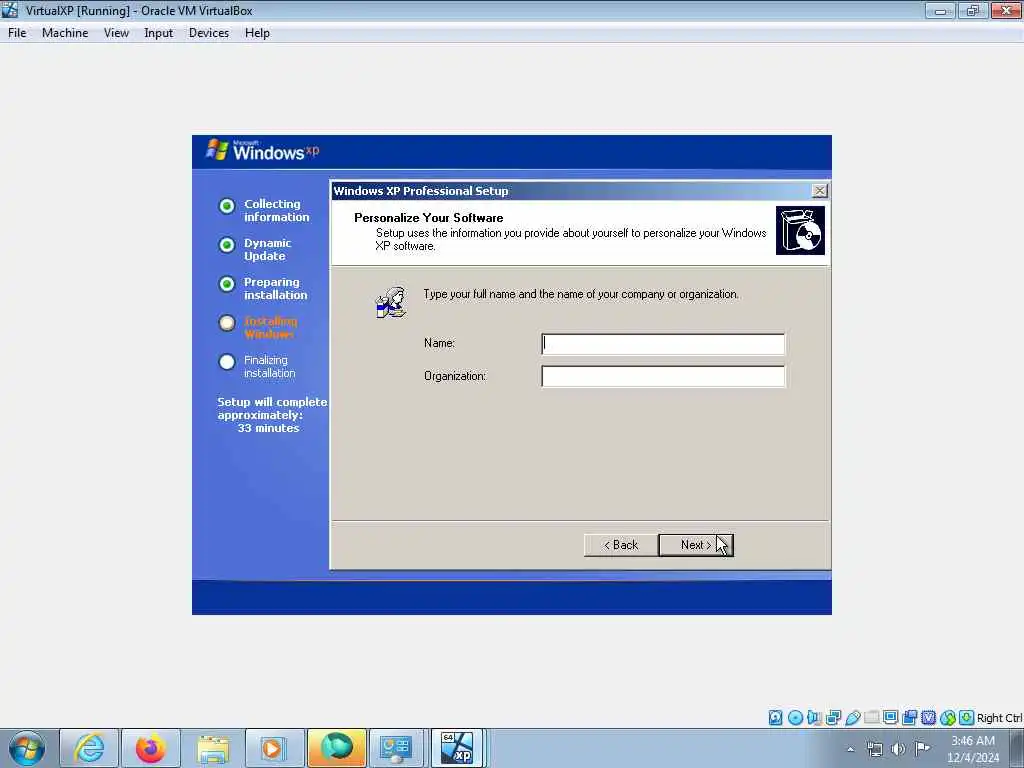The width and height of the screenshot is (1024, 768).
Task: Click the 'Finalizing installation' step label
Action: tap(270, 366)
